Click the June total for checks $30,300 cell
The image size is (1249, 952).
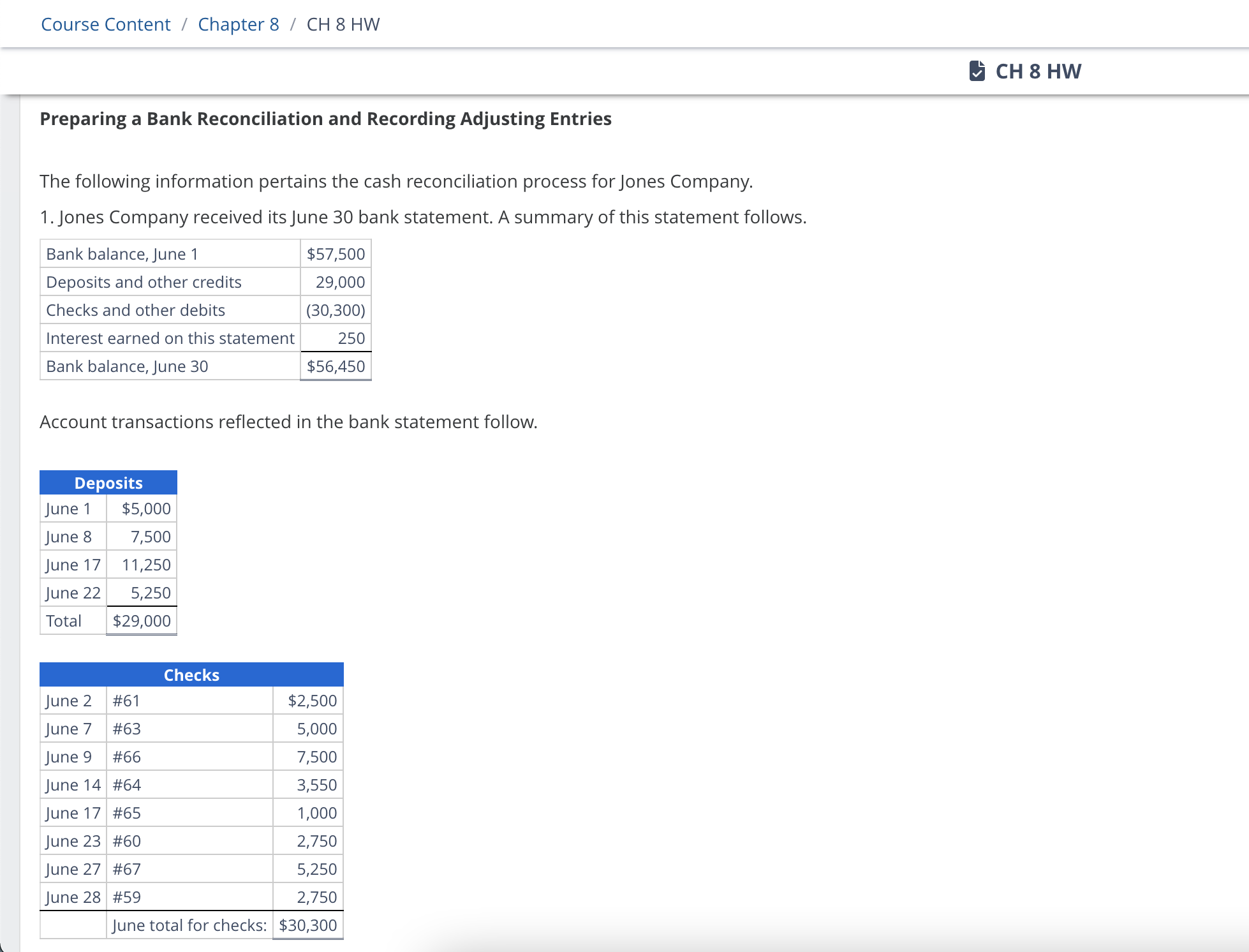tap(308, 925)
